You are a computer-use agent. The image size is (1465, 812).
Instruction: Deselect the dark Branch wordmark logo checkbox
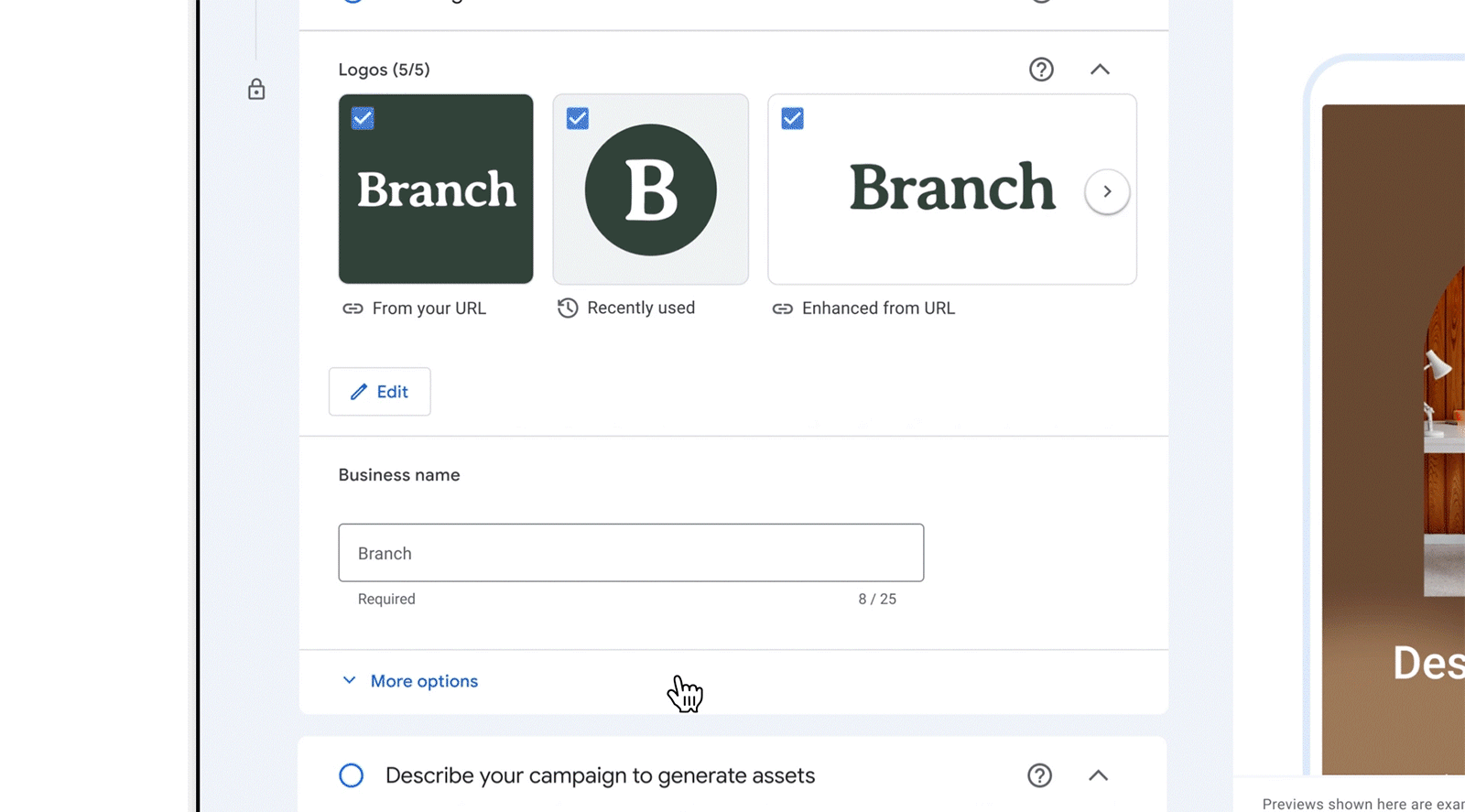(362, 118)
